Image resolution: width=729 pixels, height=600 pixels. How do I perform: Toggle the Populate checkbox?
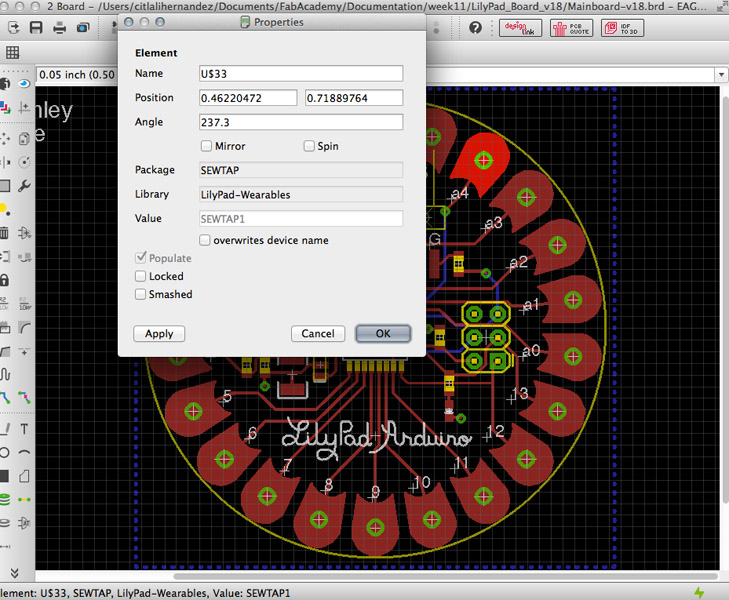pos(140,257)
